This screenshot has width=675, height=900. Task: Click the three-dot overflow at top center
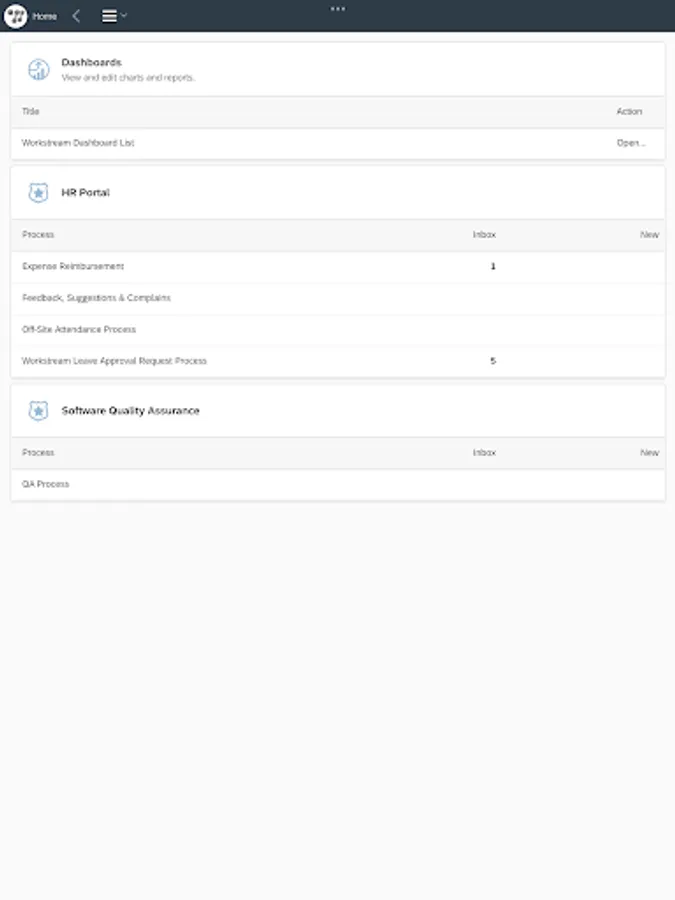click(x=338, y=8)
